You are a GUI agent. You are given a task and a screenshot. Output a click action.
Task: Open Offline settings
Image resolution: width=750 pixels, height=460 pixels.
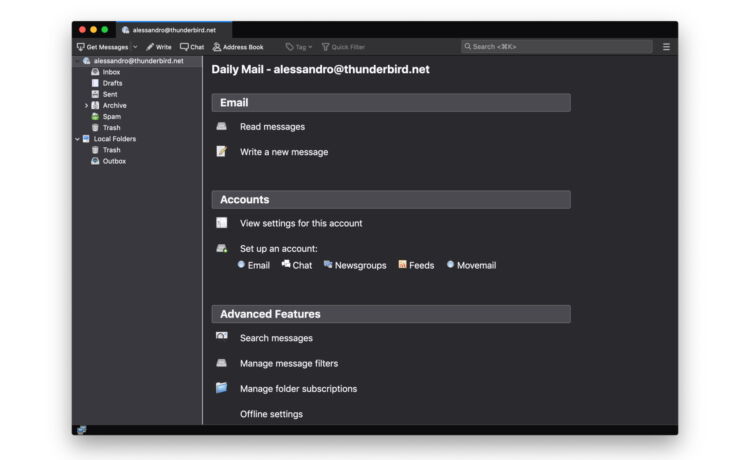click(x=271, y=414)
